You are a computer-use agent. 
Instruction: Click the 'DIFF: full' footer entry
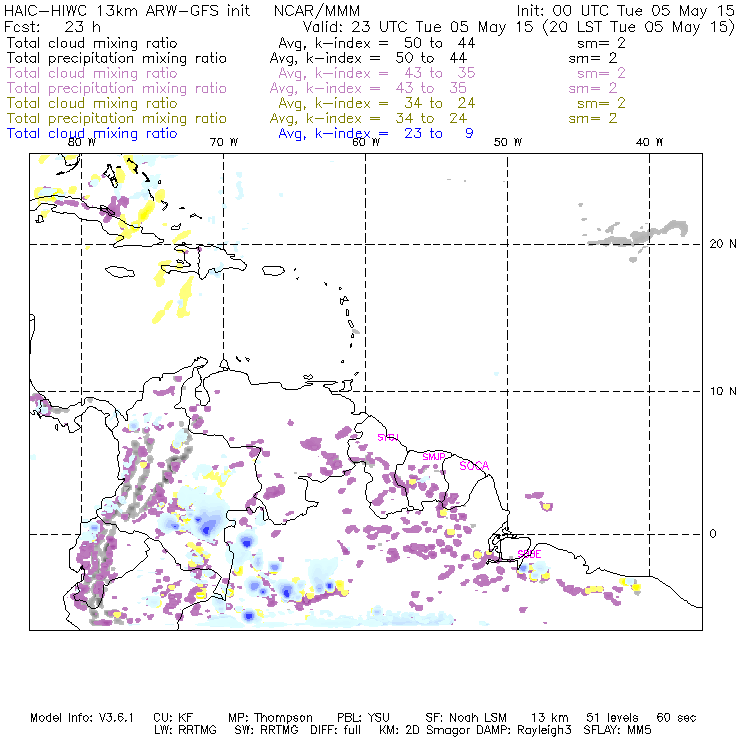(336, 730)
